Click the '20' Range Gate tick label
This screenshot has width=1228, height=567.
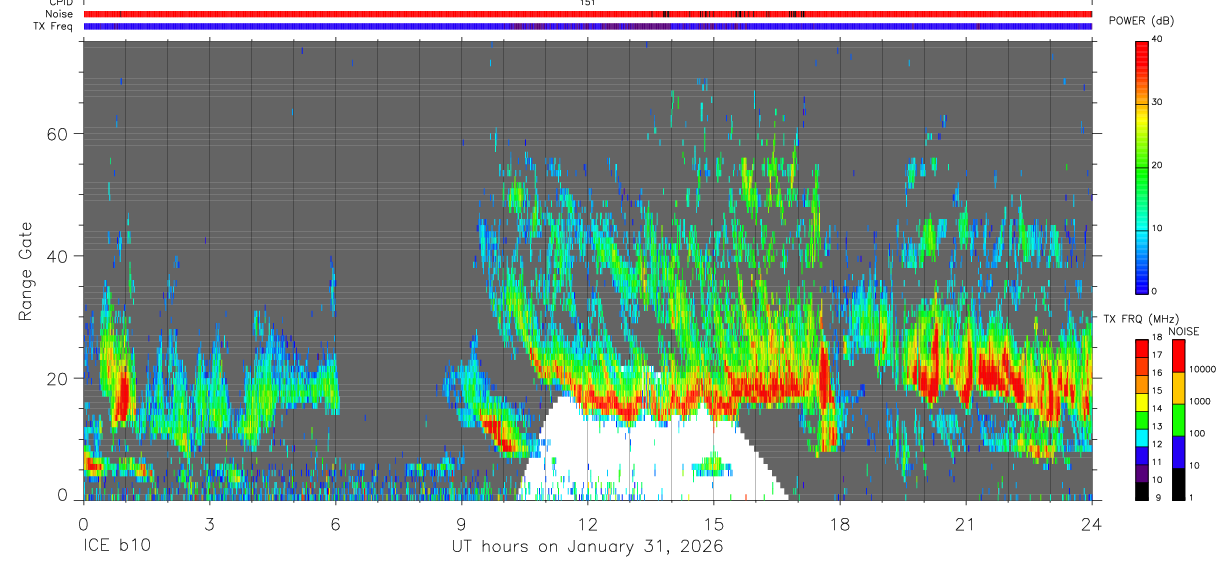[x=59, y=378]
